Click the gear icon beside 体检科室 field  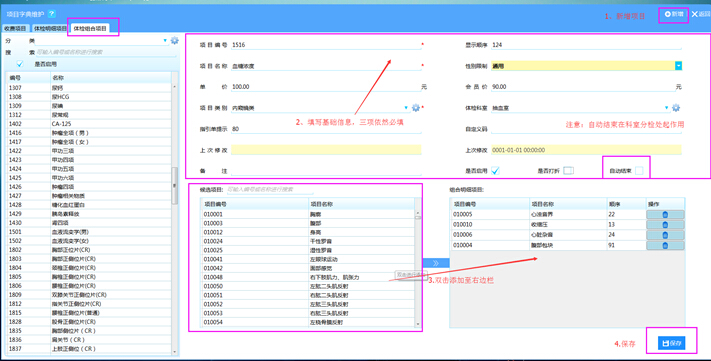point(676,108)
